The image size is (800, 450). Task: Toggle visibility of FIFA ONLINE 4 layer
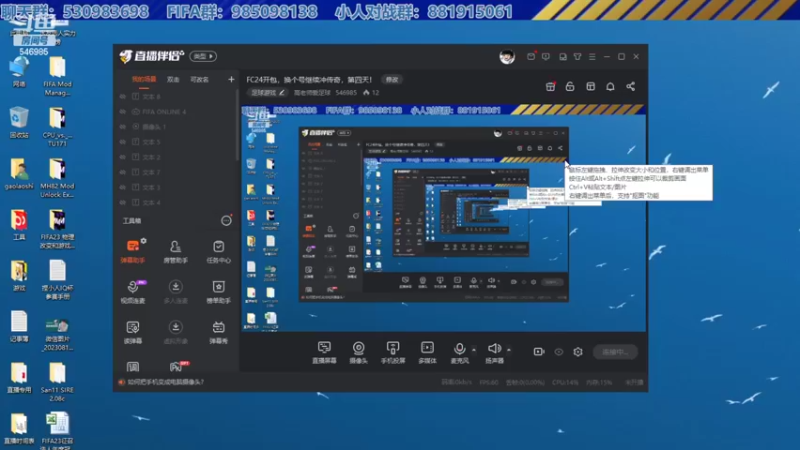[122, 112]
